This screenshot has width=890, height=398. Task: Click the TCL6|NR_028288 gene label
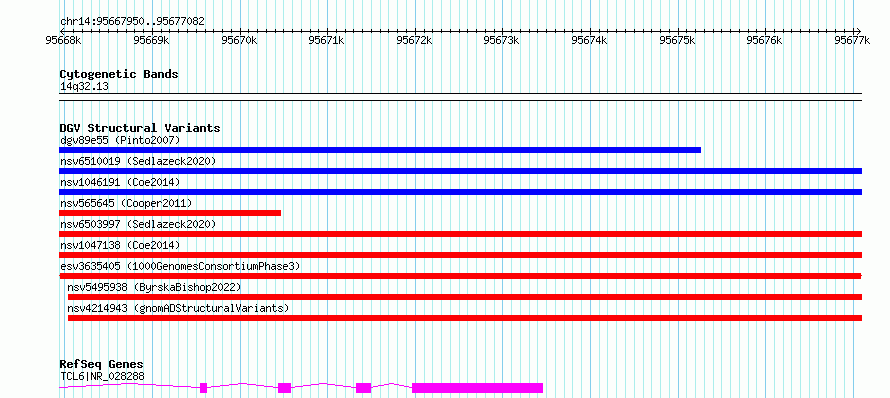point(102,376)
